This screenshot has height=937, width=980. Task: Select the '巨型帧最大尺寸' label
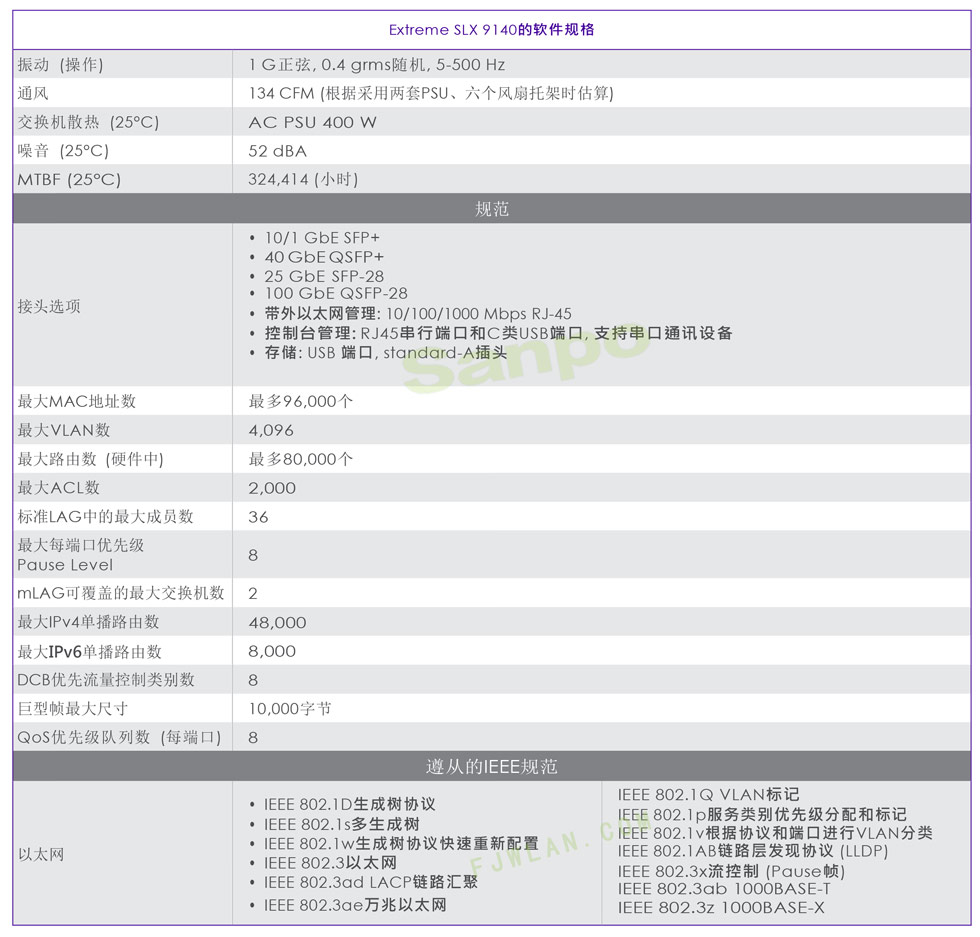coord(72,708)
